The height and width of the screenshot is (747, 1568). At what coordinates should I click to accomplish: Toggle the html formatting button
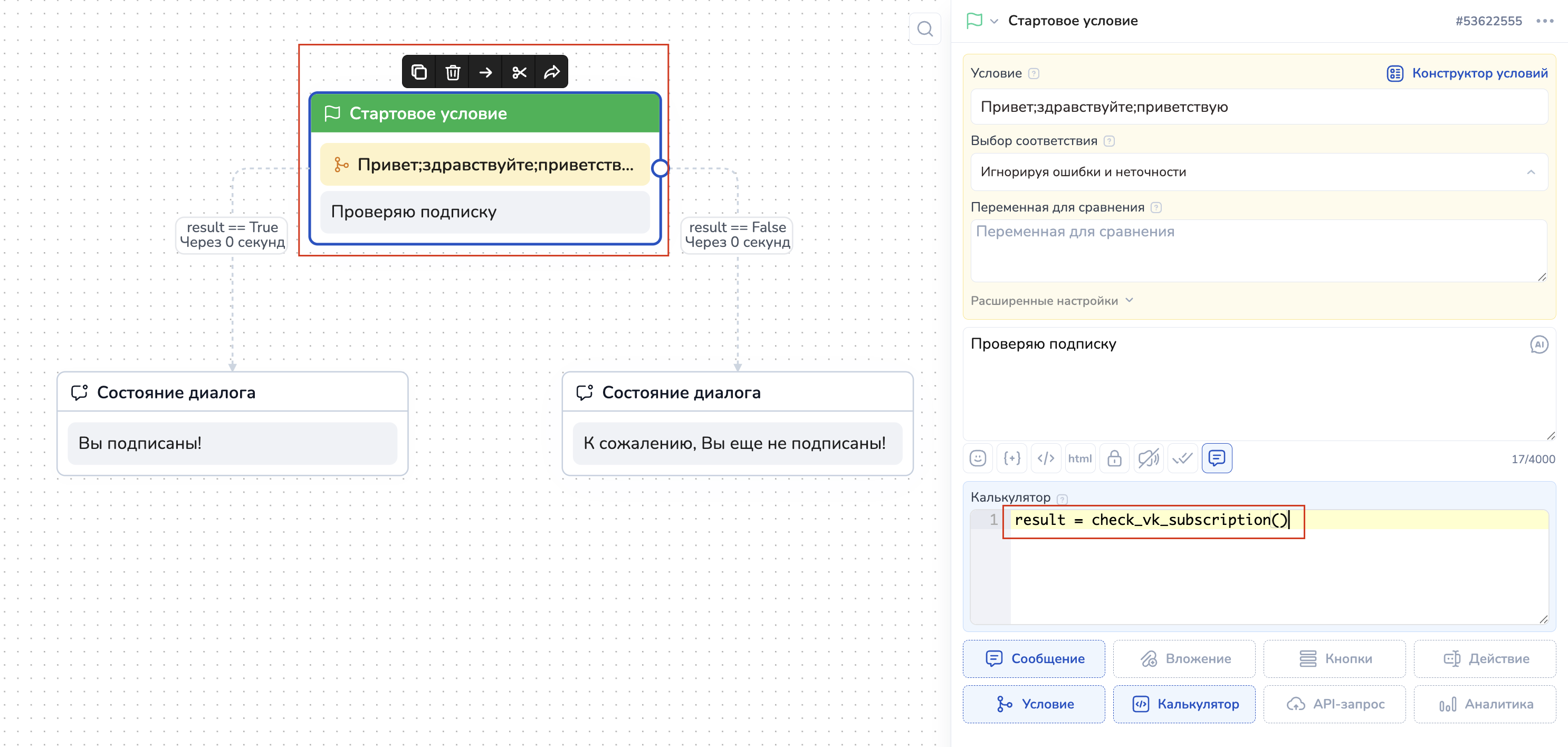point(1080,458)
